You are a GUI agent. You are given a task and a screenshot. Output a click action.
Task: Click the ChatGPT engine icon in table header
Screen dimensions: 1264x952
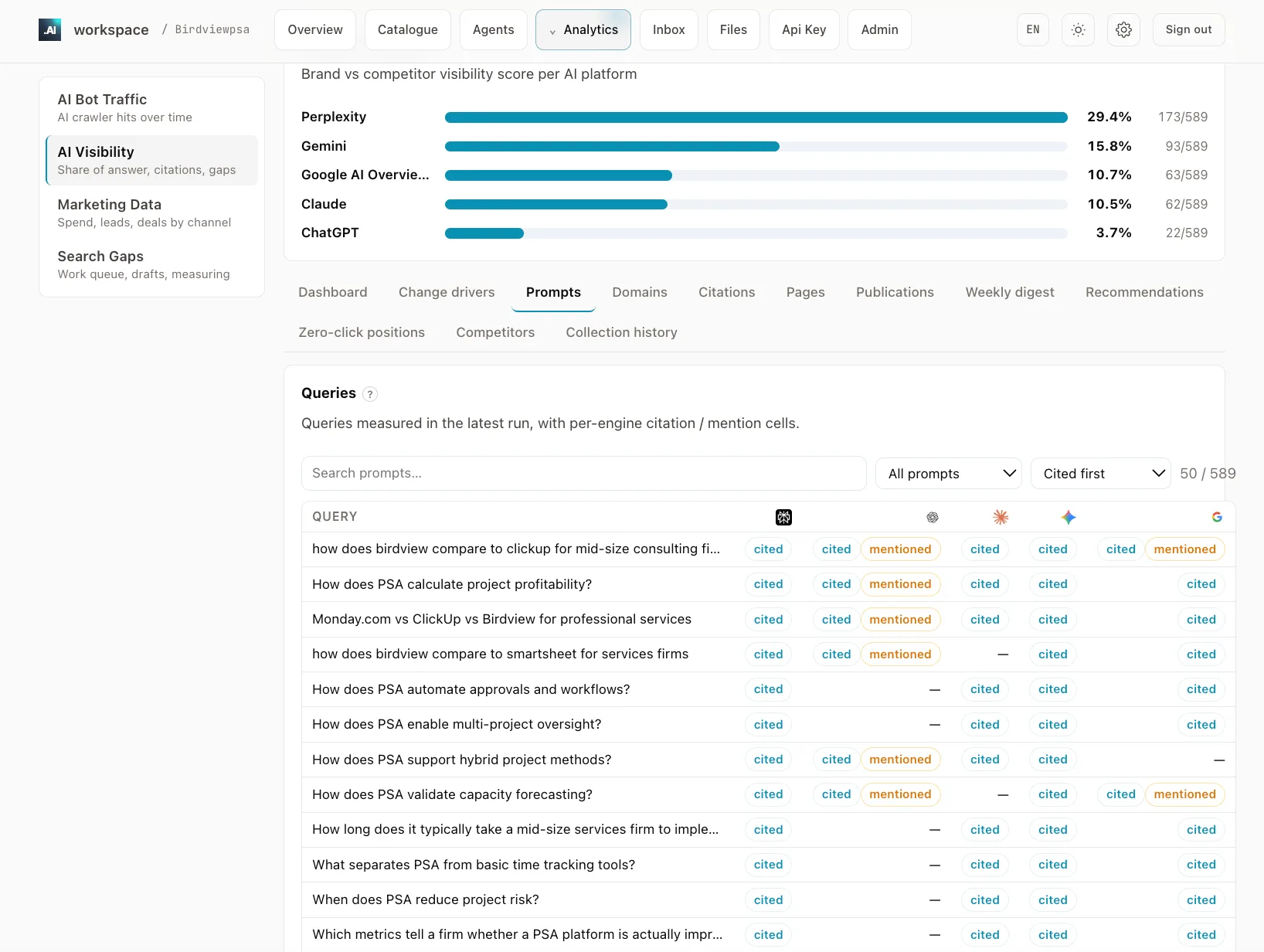tap(933, 517)
